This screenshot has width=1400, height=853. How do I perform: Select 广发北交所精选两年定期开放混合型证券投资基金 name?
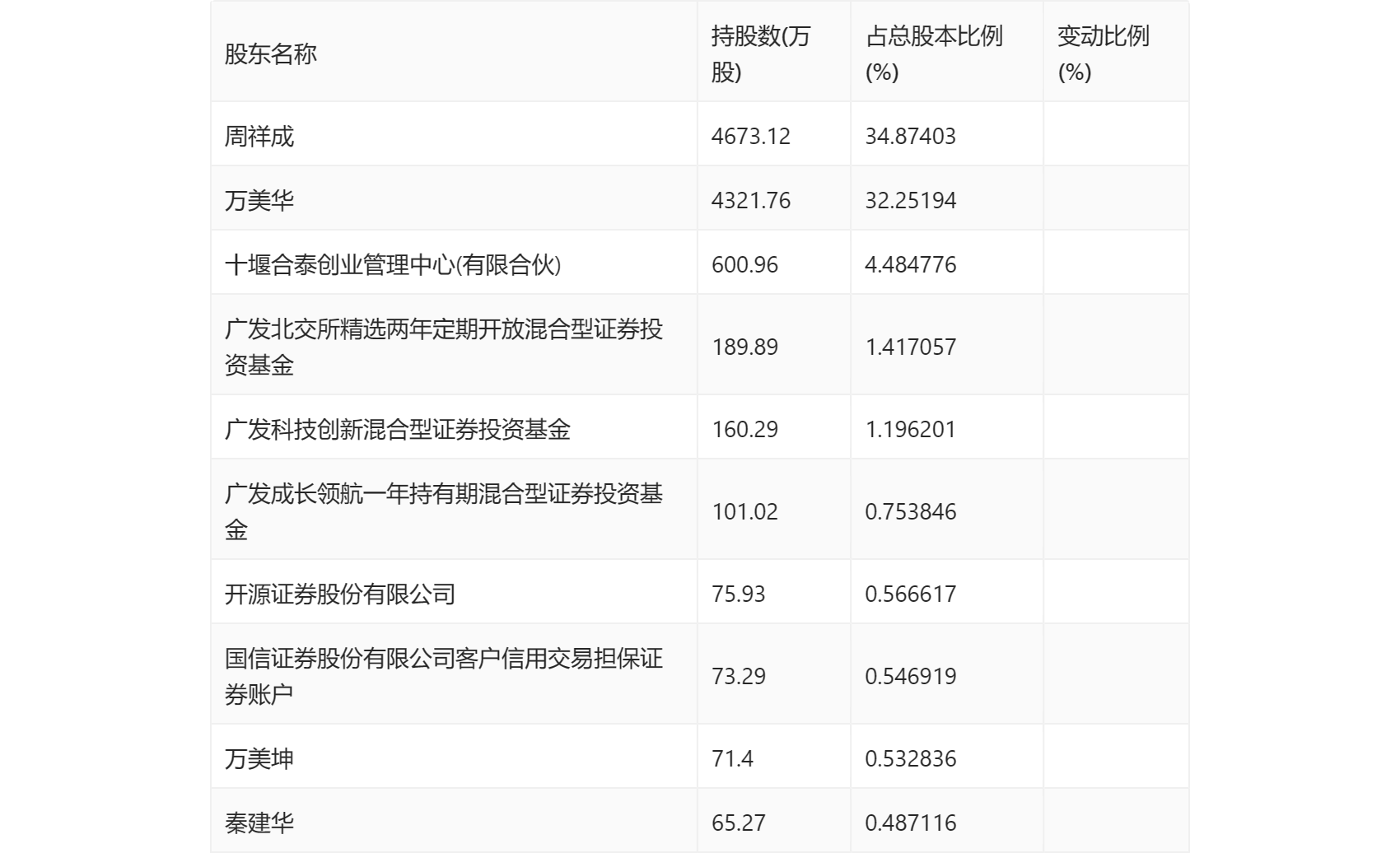[x=444, y=347]
